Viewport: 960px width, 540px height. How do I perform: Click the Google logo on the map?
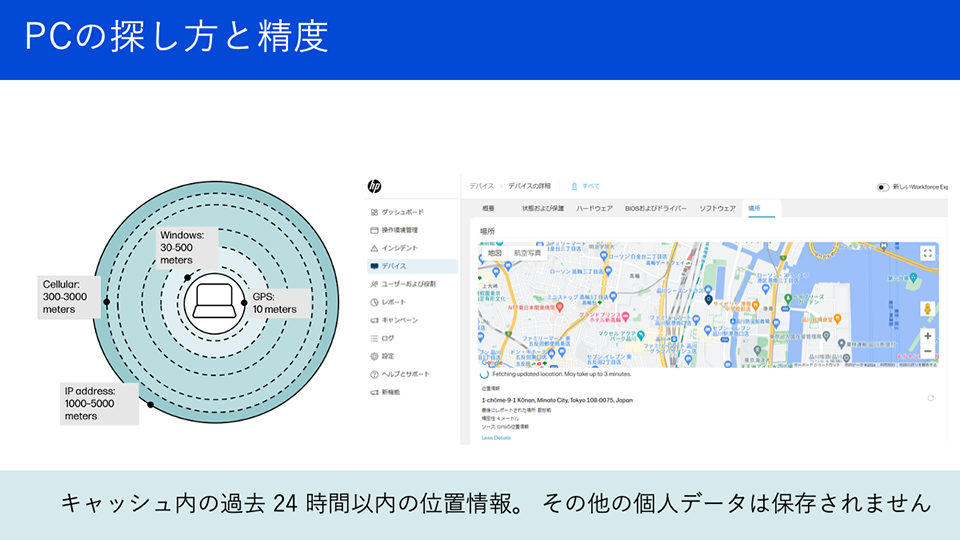[492, 363]
